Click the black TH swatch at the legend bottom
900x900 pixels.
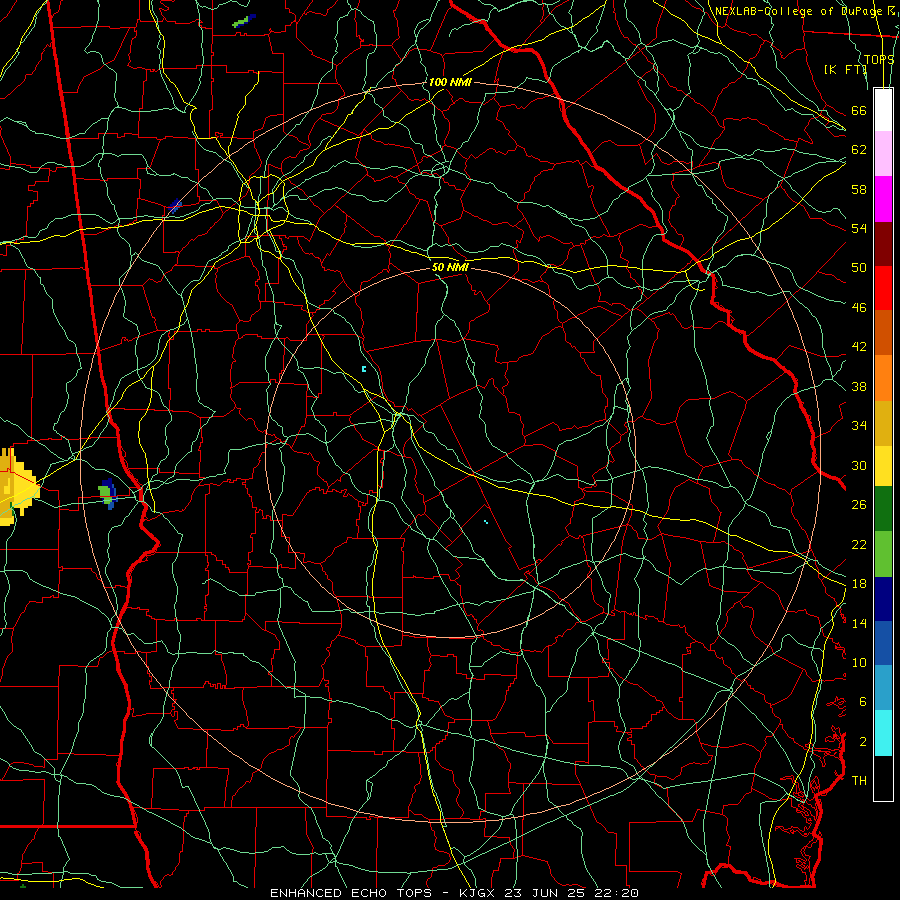[883, 778]
